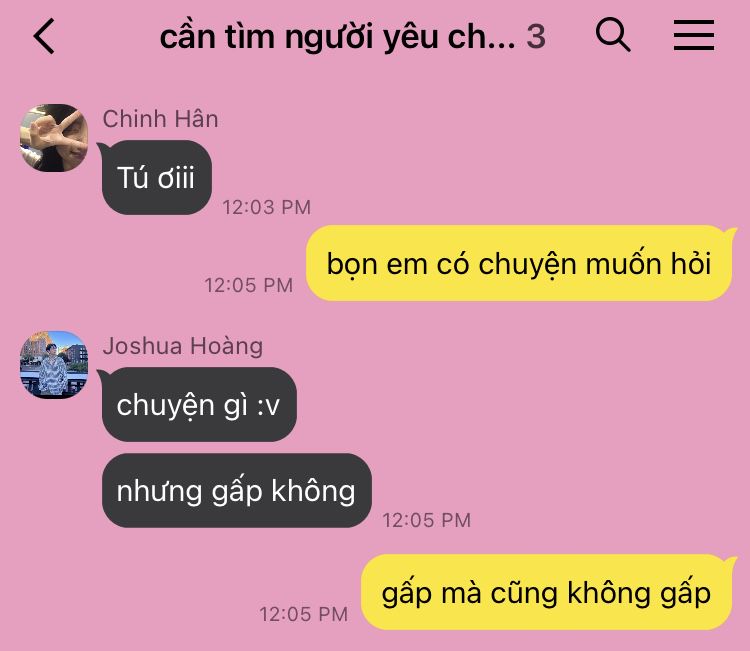This screenshot has height=651, width=750.
Task: Tap the timestamp left of 'gấp mà cũng không gấp'
Action: [304, 614]
